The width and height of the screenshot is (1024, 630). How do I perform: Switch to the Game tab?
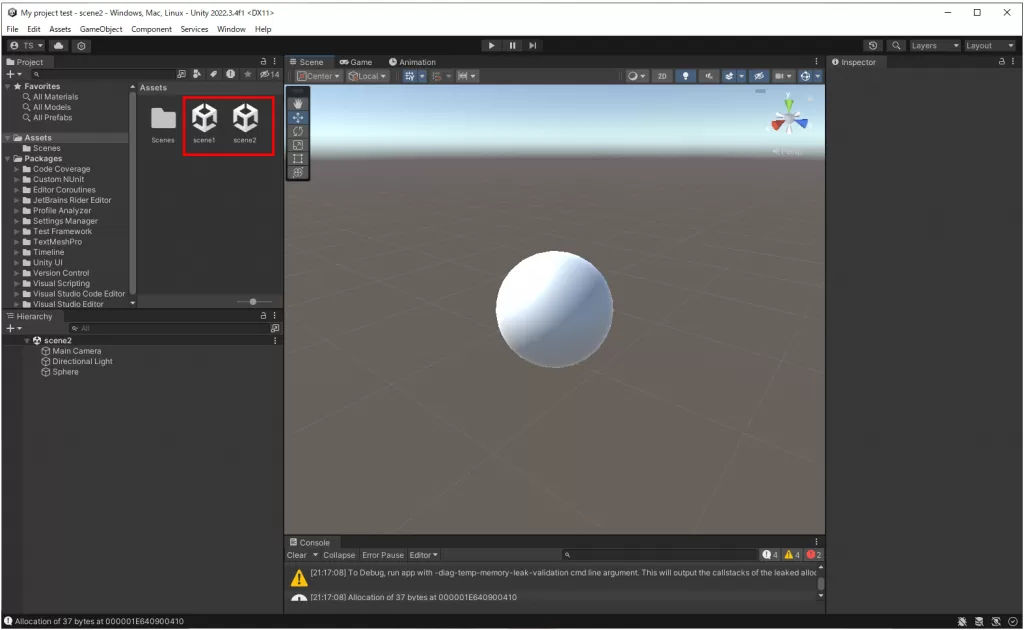356,62
